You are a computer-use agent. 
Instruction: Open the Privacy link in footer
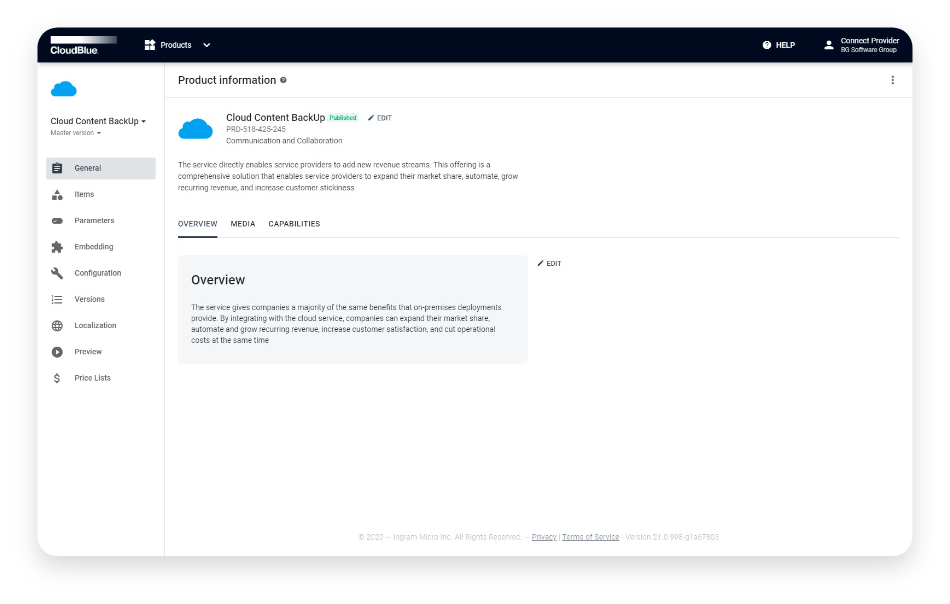click(544, 537)
